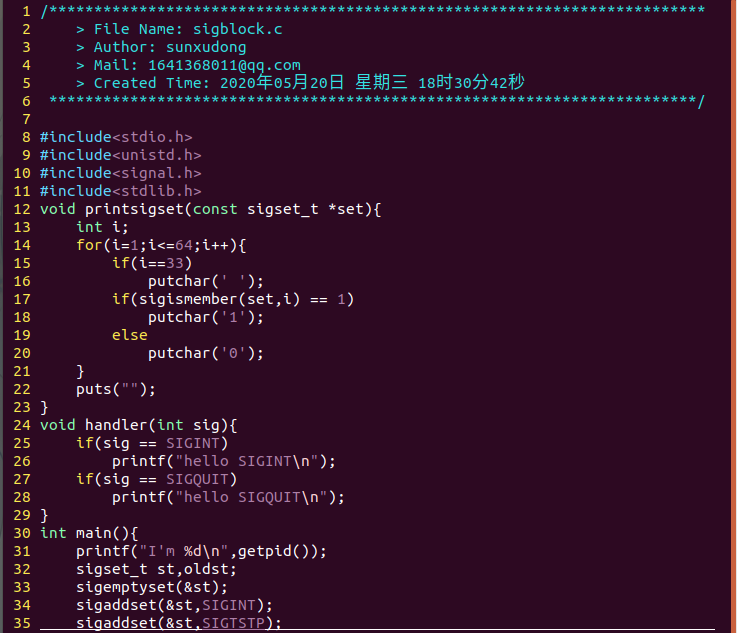Screen dimensions: 738x633
Task: Click the SIGQUIT constant on line 27
Action: (197, 479)
